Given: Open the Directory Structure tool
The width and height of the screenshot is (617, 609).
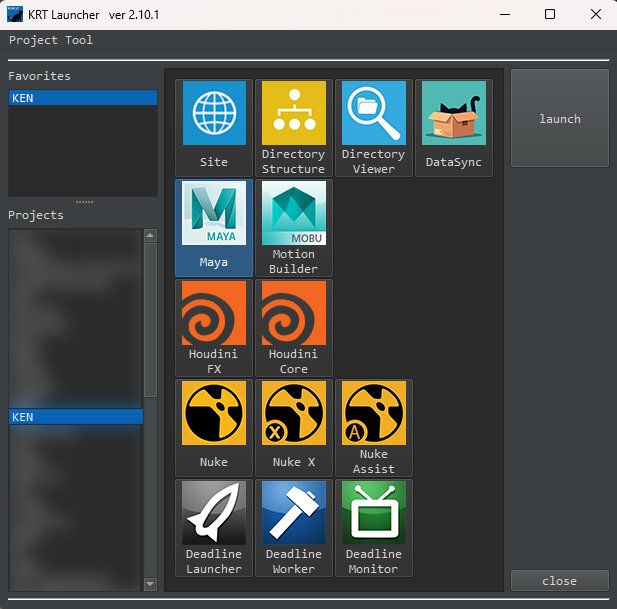Looking at the screenshot, I should click(x=294, y=128).
